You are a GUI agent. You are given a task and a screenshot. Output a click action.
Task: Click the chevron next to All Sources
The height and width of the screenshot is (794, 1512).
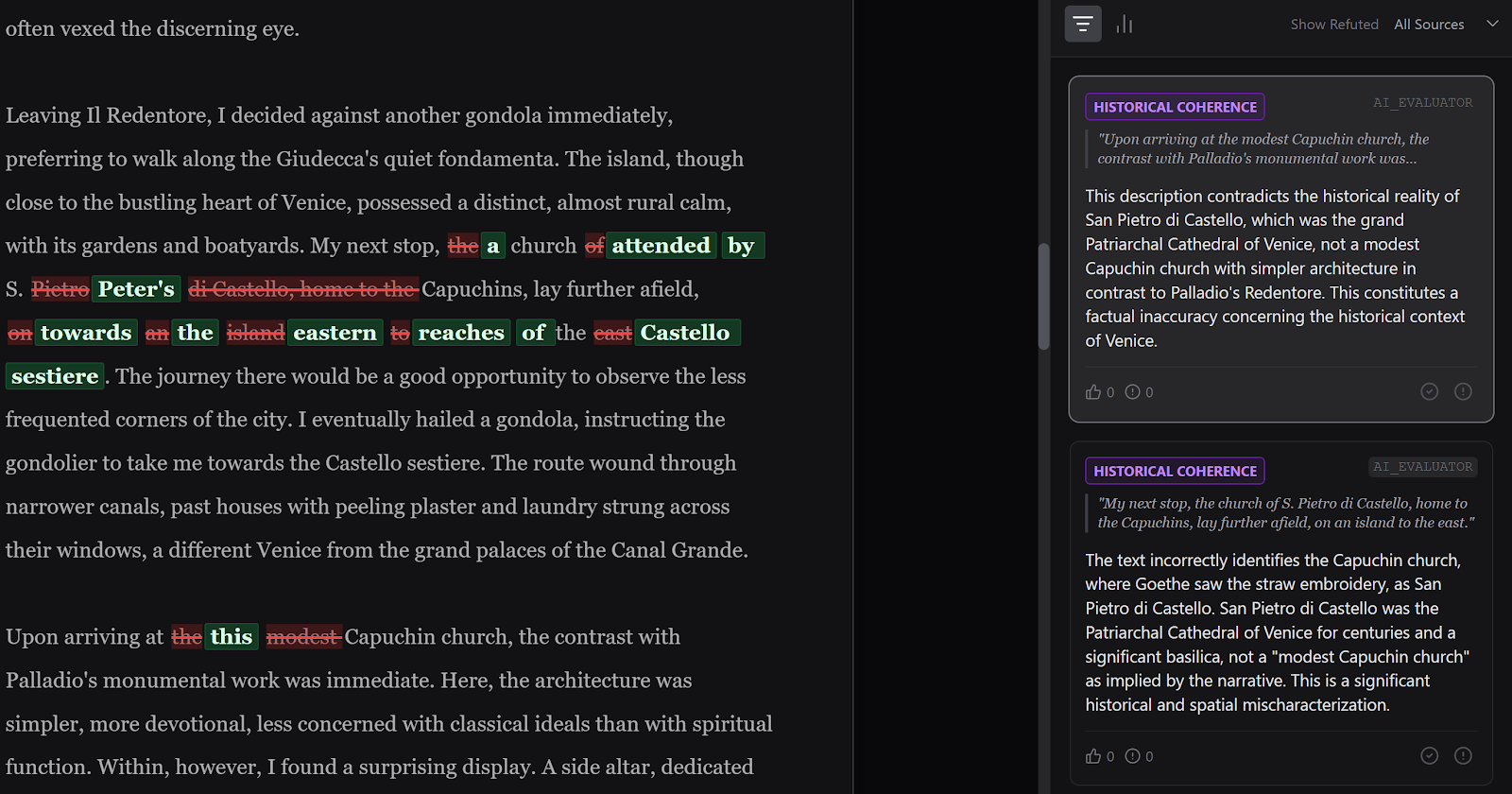pyautogui.click(x=1492, y=24)
